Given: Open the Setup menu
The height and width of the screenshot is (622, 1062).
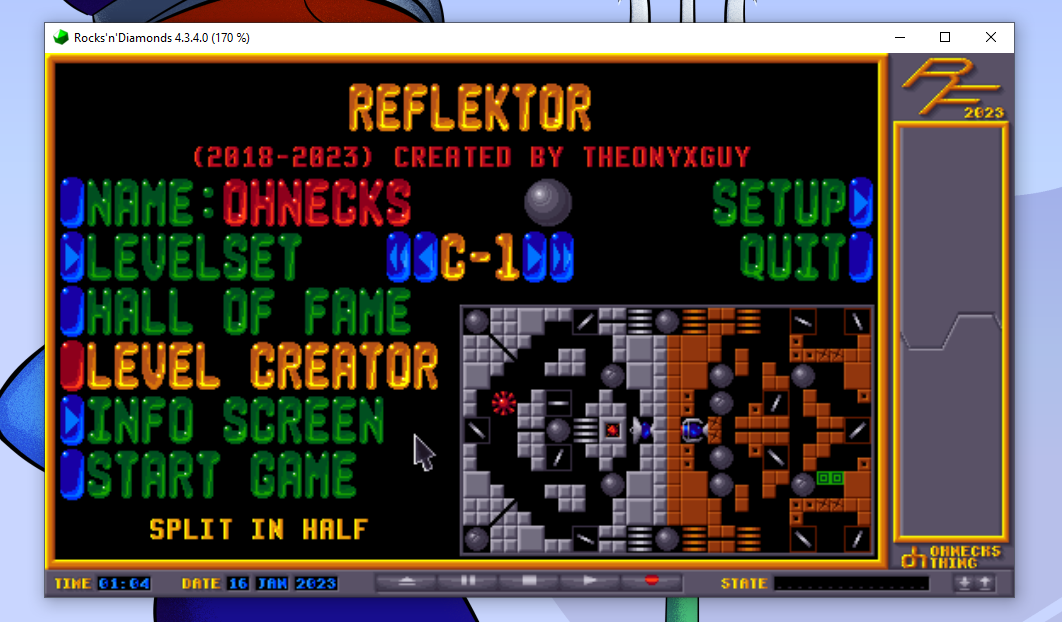Looking at the screenshot, I should (780, 203).
